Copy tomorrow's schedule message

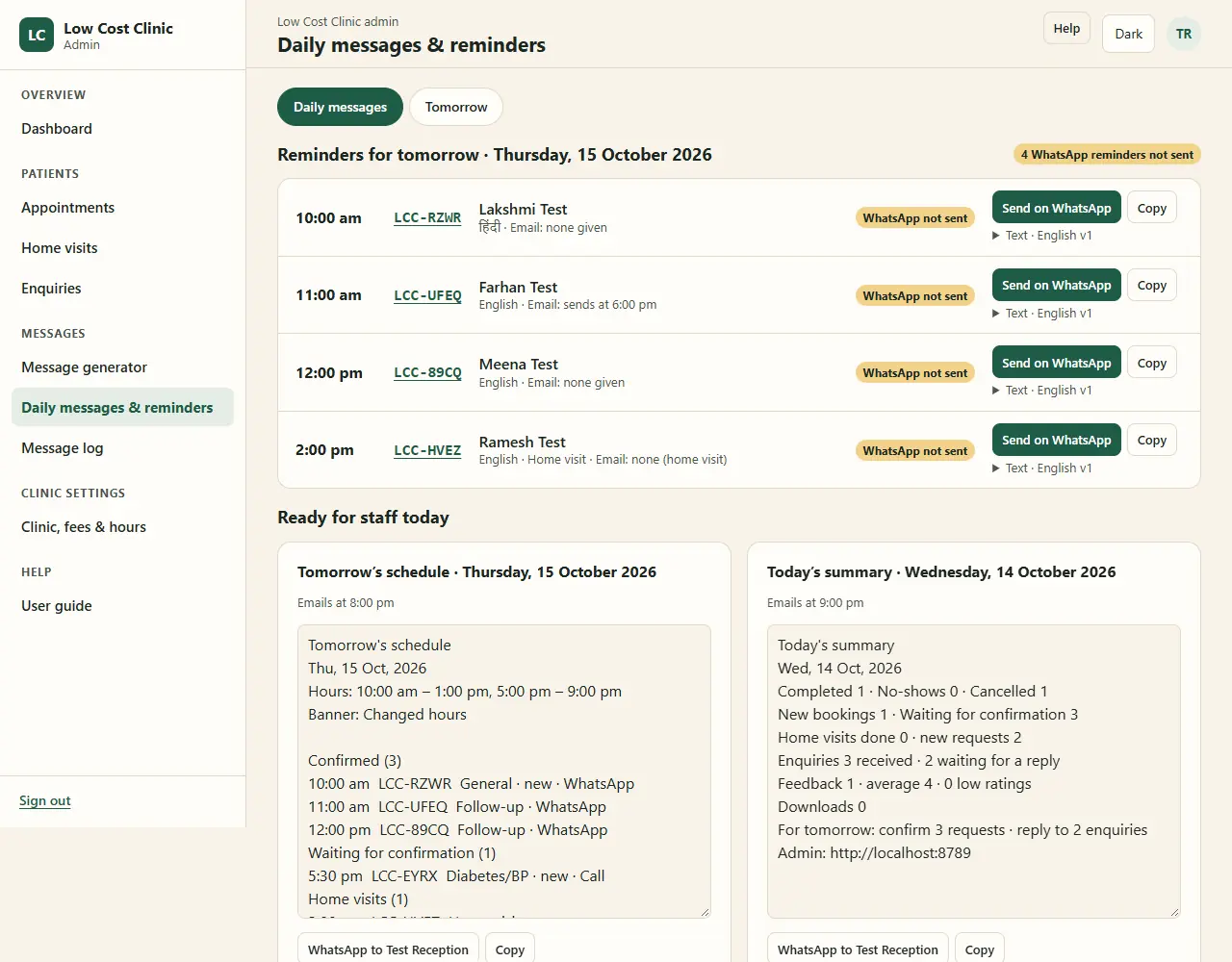pos(510,949)
